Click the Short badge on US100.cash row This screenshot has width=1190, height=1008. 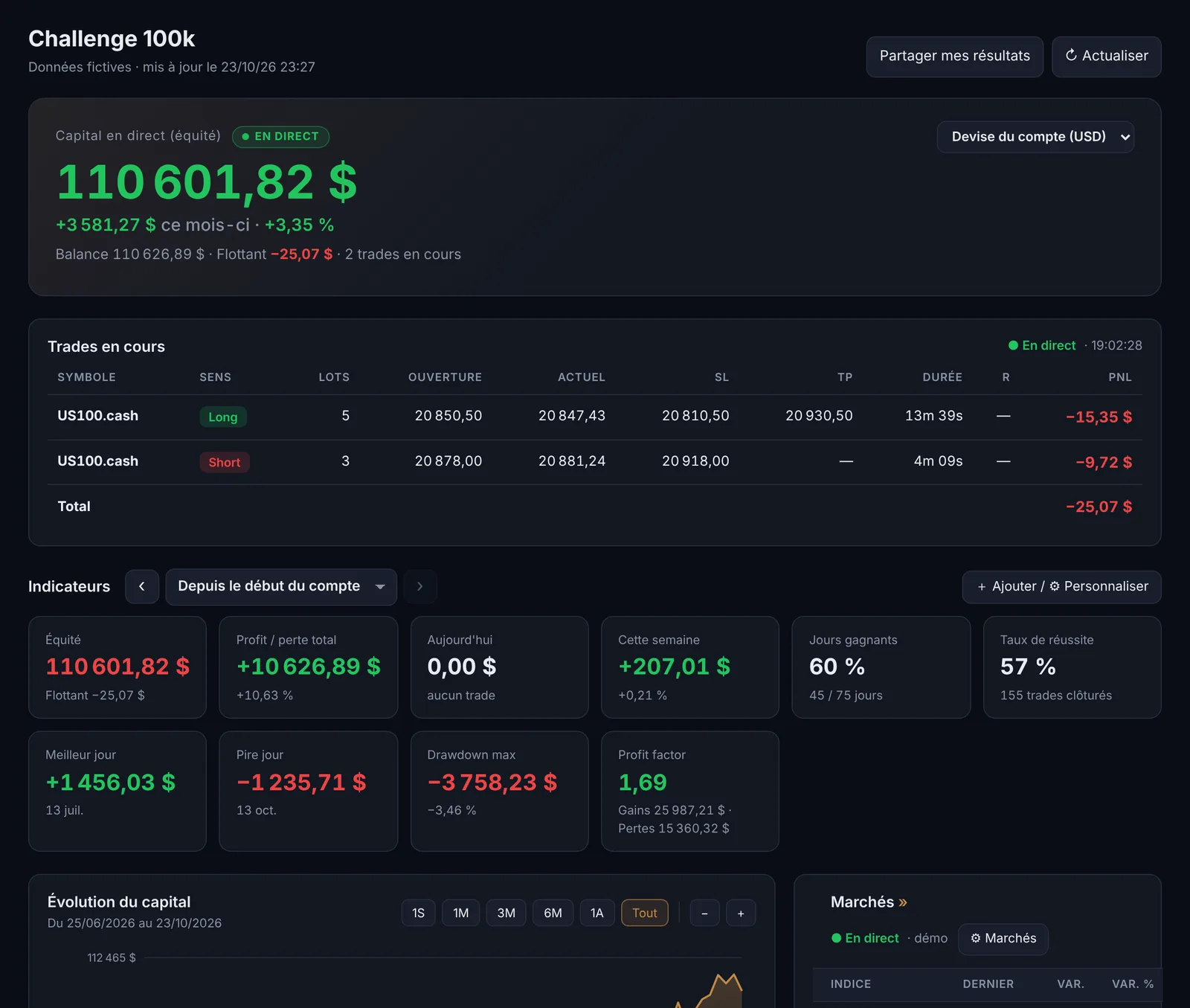click(x=225, y=463)
